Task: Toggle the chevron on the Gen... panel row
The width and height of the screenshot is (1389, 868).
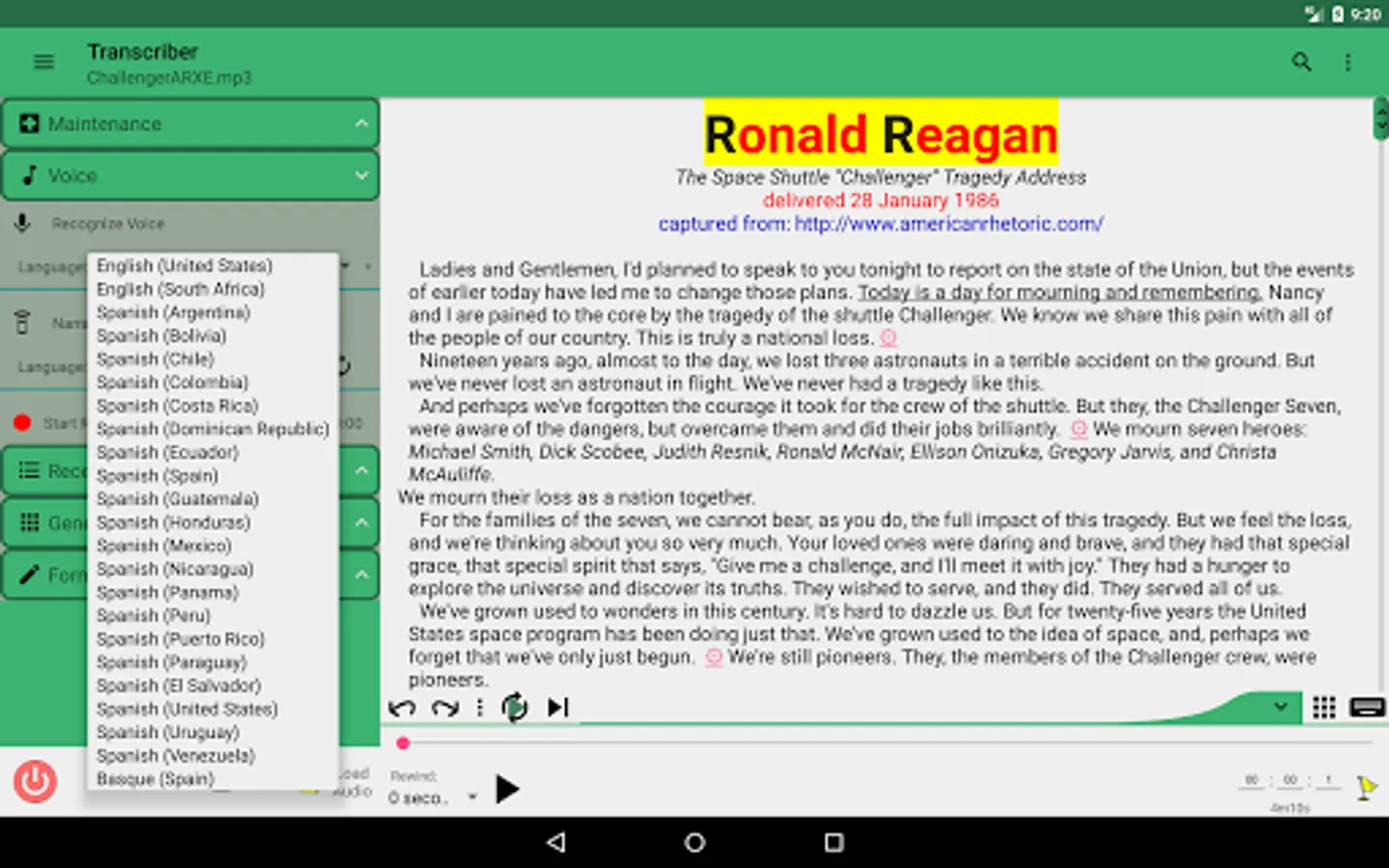Action: tap(361, 523)
